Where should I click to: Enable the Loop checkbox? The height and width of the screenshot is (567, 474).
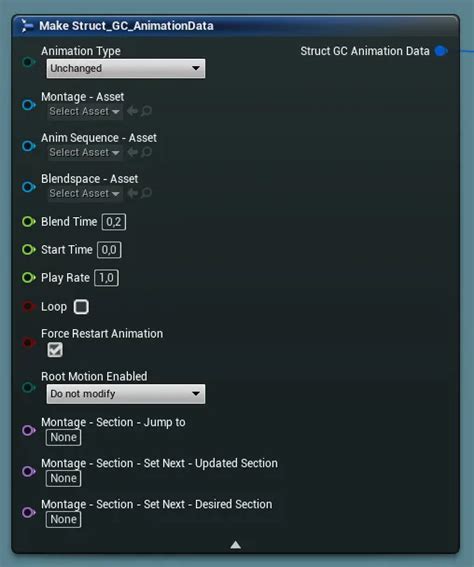point(81,307)
